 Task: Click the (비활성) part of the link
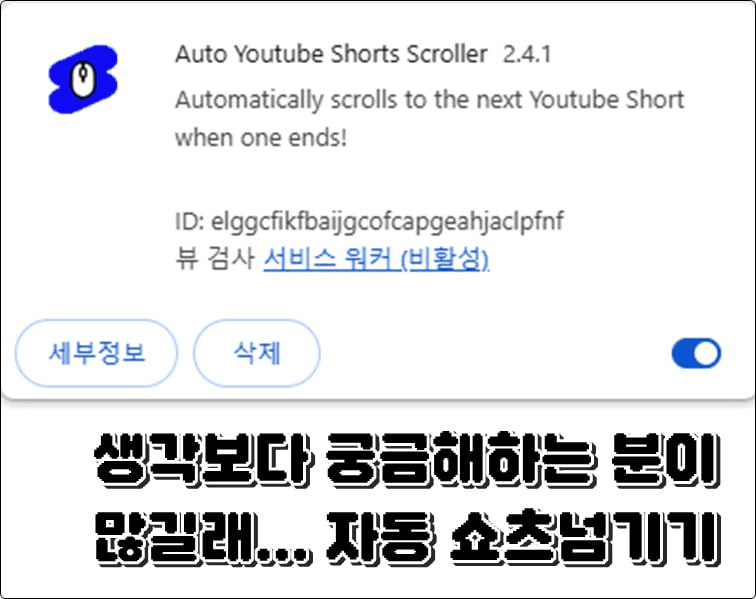(445, 259)
